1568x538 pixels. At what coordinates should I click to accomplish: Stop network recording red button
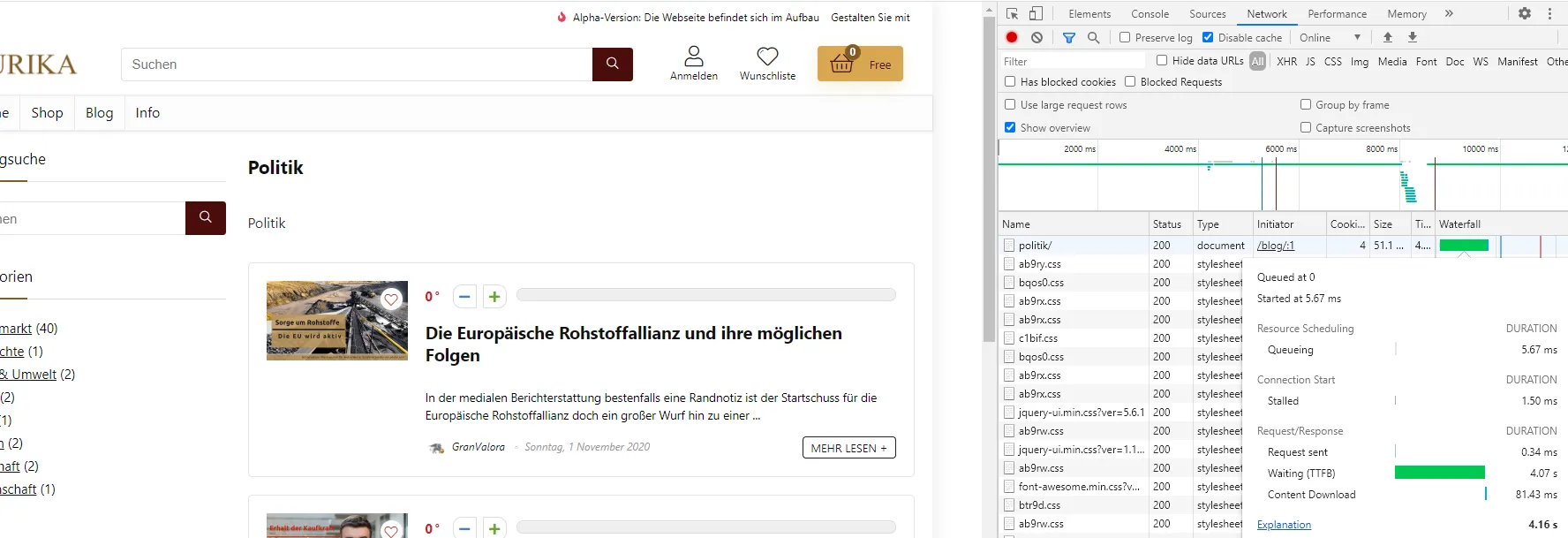(1012, 37)
